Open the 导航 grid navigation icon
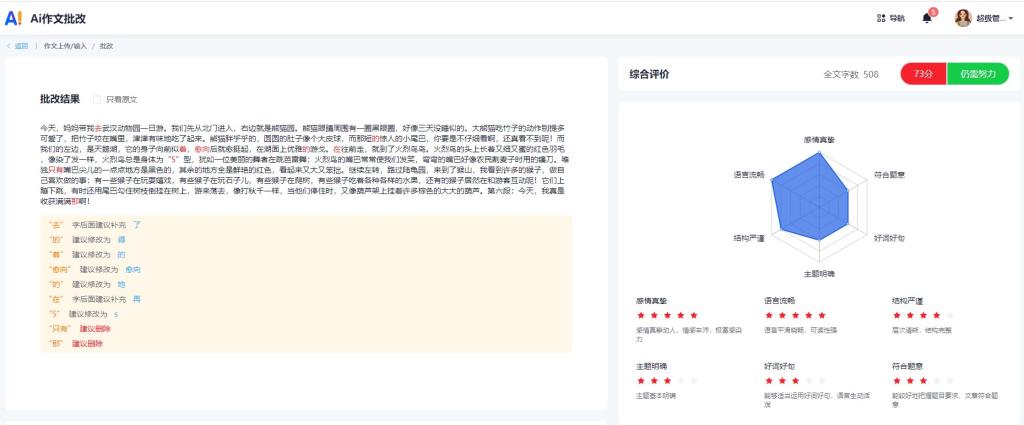 click(x=853, y=18)
